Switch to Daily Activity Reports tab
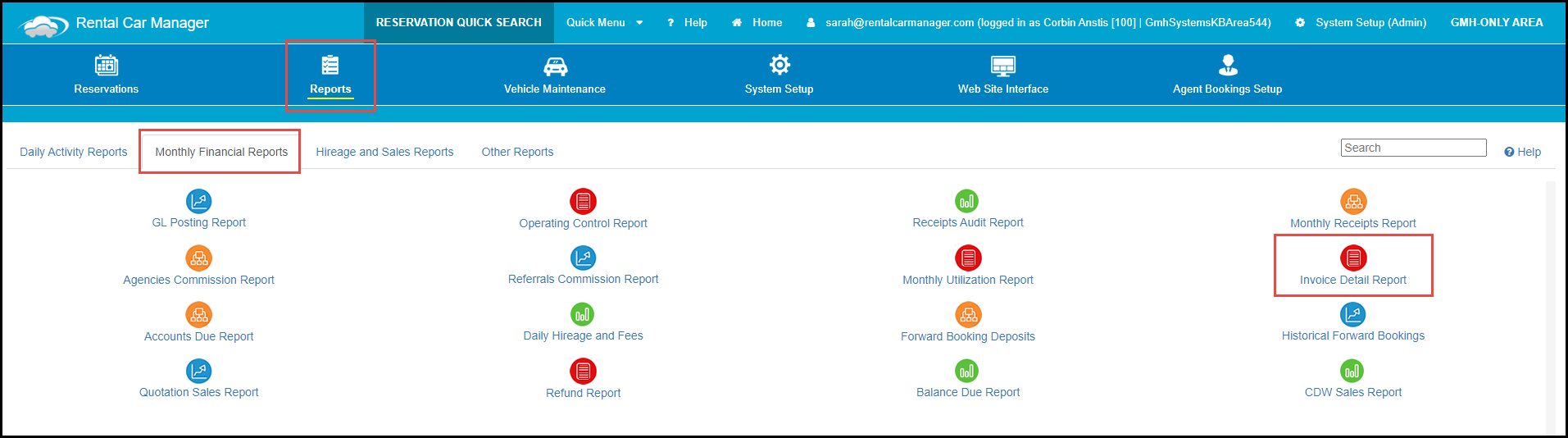1568x438 pixels. click(74, 152)
